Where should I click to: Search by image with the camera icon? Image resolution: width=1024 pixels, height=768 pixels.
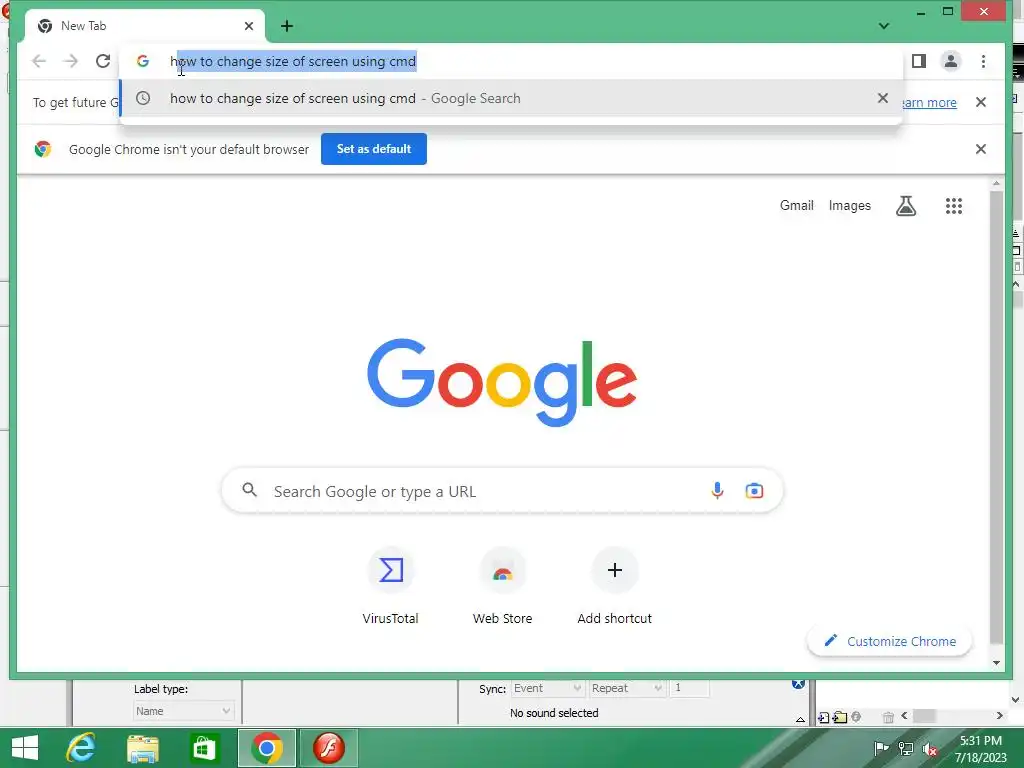[x=754, y=490]
